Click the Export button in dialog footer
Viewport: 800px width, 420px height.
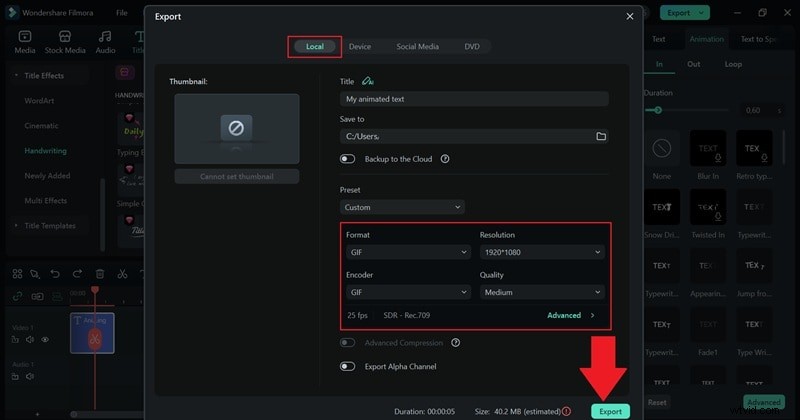tap(609, 411)
